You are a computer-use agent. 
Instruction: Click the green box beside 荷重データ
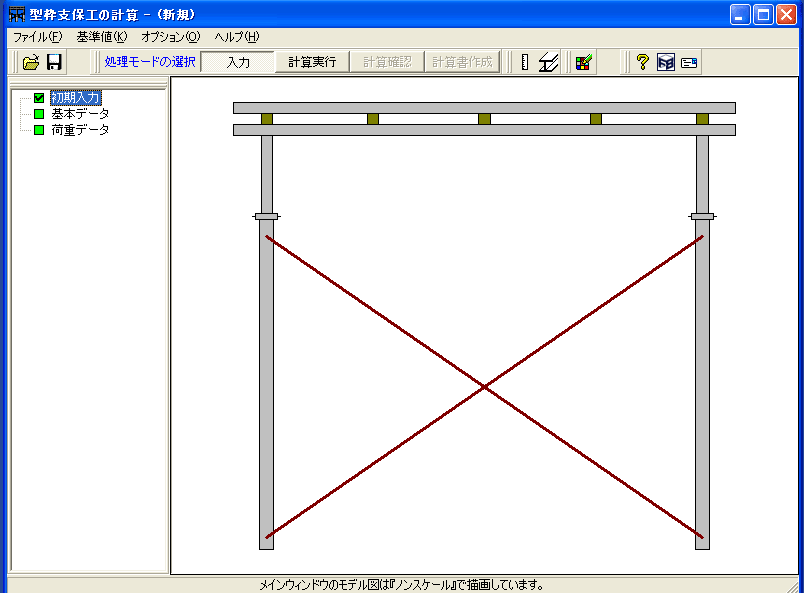(39, 130)
